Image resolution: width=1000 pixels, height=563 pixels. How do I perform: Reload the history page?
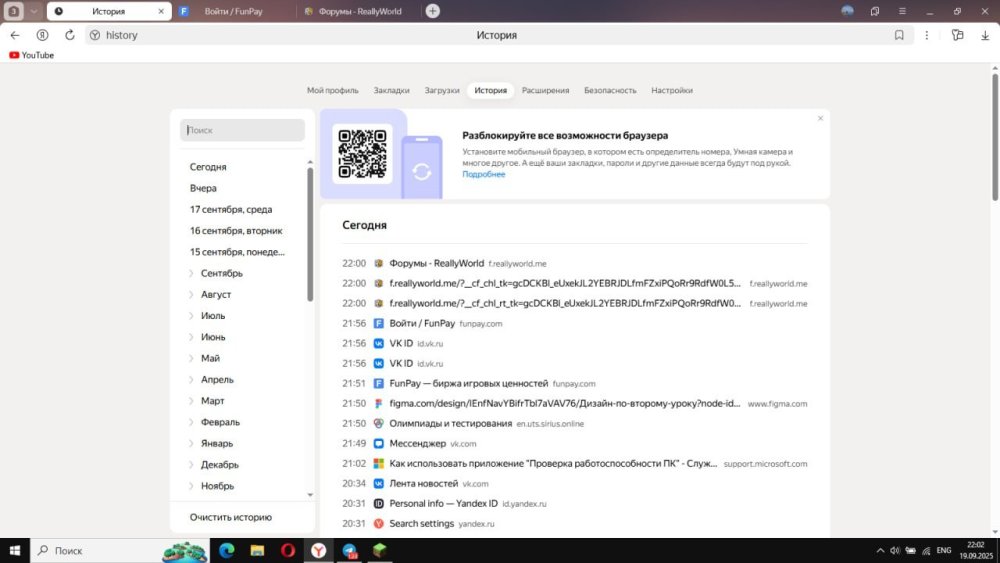pos(70,35)
